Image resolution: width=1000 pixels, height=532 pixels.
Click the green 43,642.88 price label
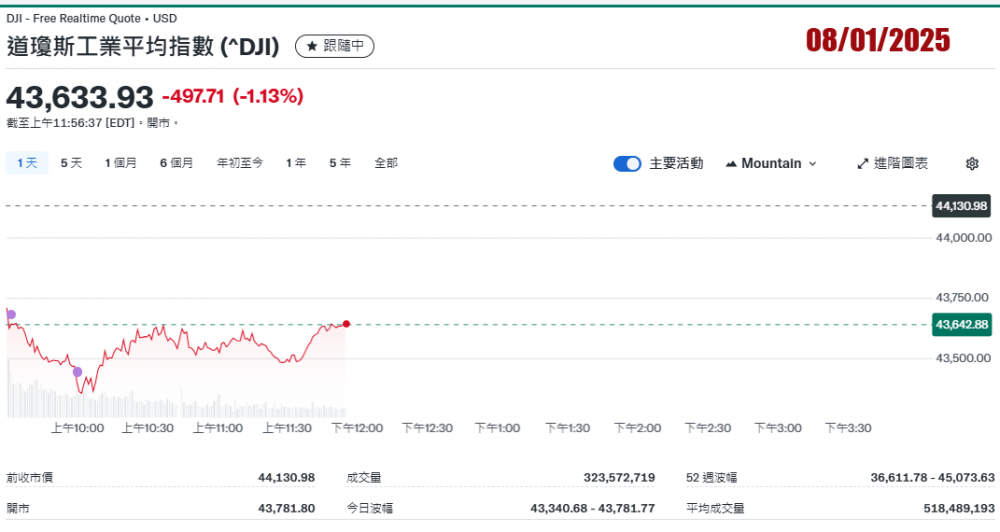[x=961, y=324]
